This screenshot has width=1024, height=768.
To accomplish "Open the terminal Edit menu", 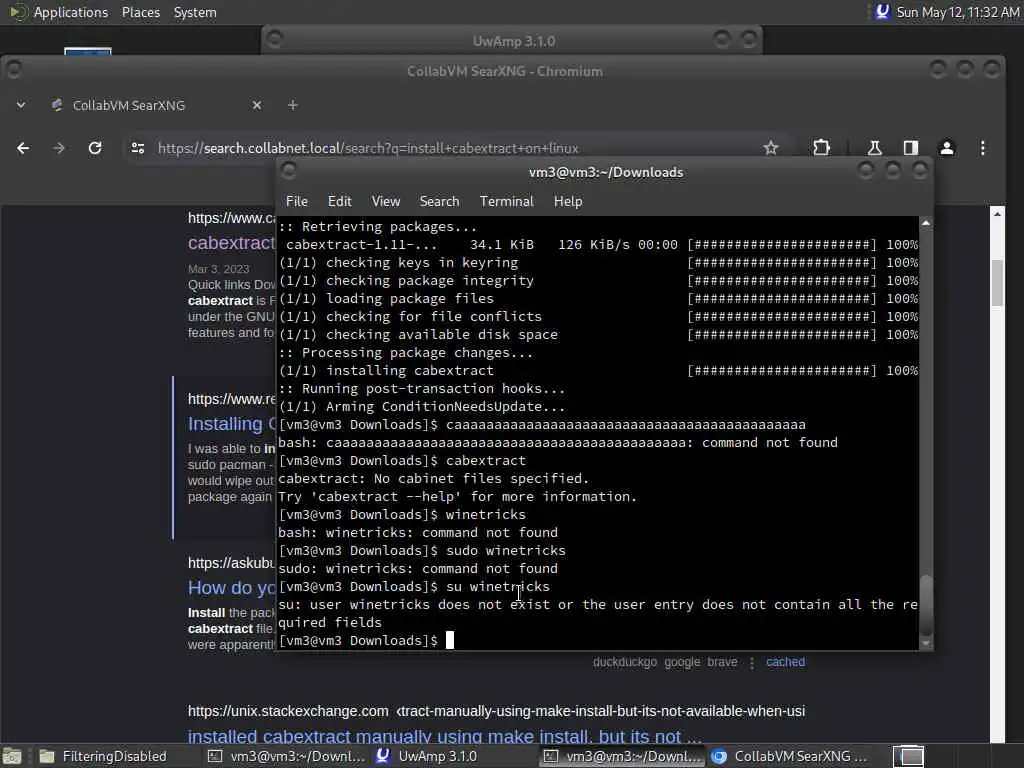I will (x=340, y=201).
